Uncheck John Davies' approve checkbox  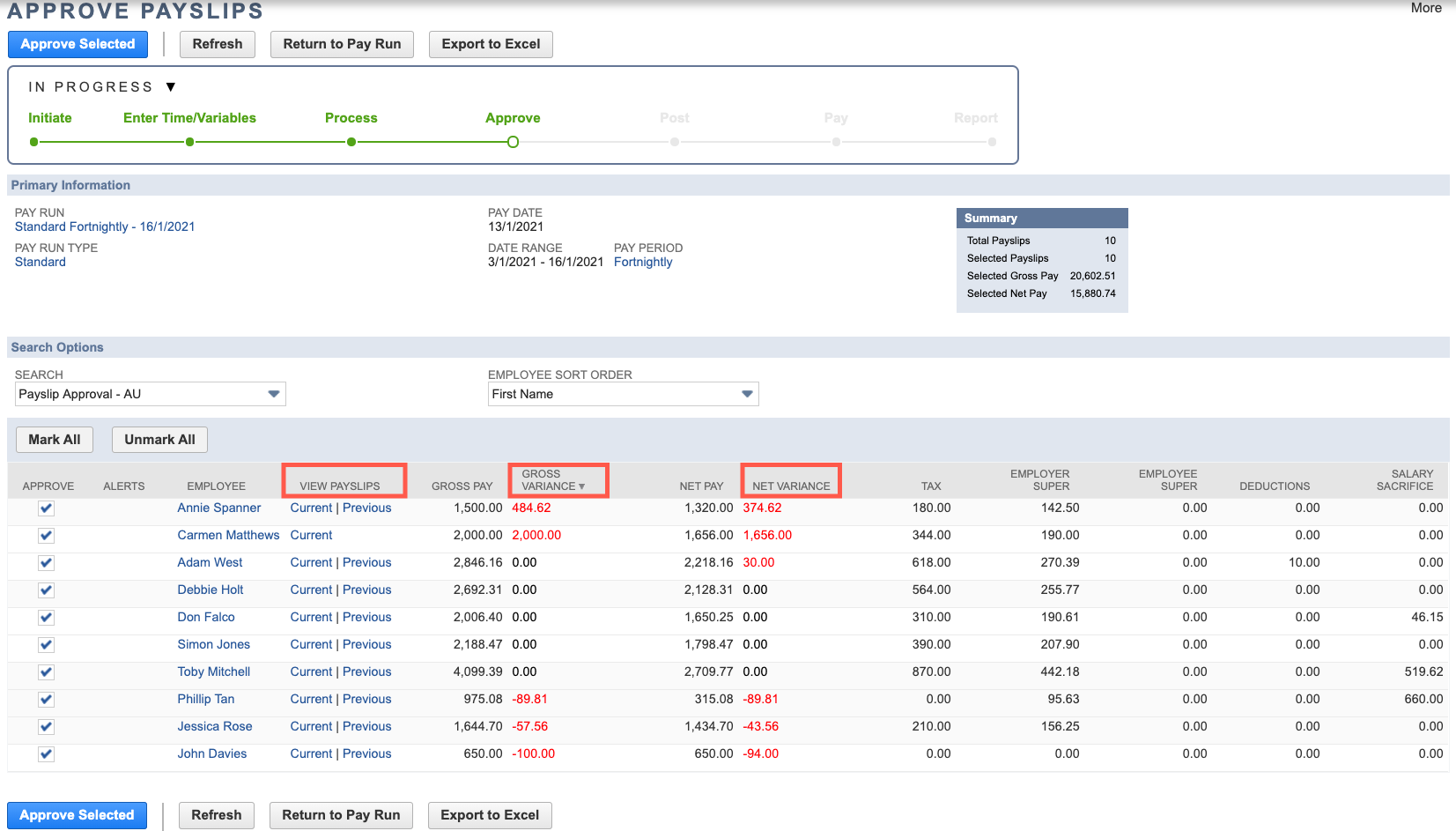pyautogui.click(x=46, y=753)
